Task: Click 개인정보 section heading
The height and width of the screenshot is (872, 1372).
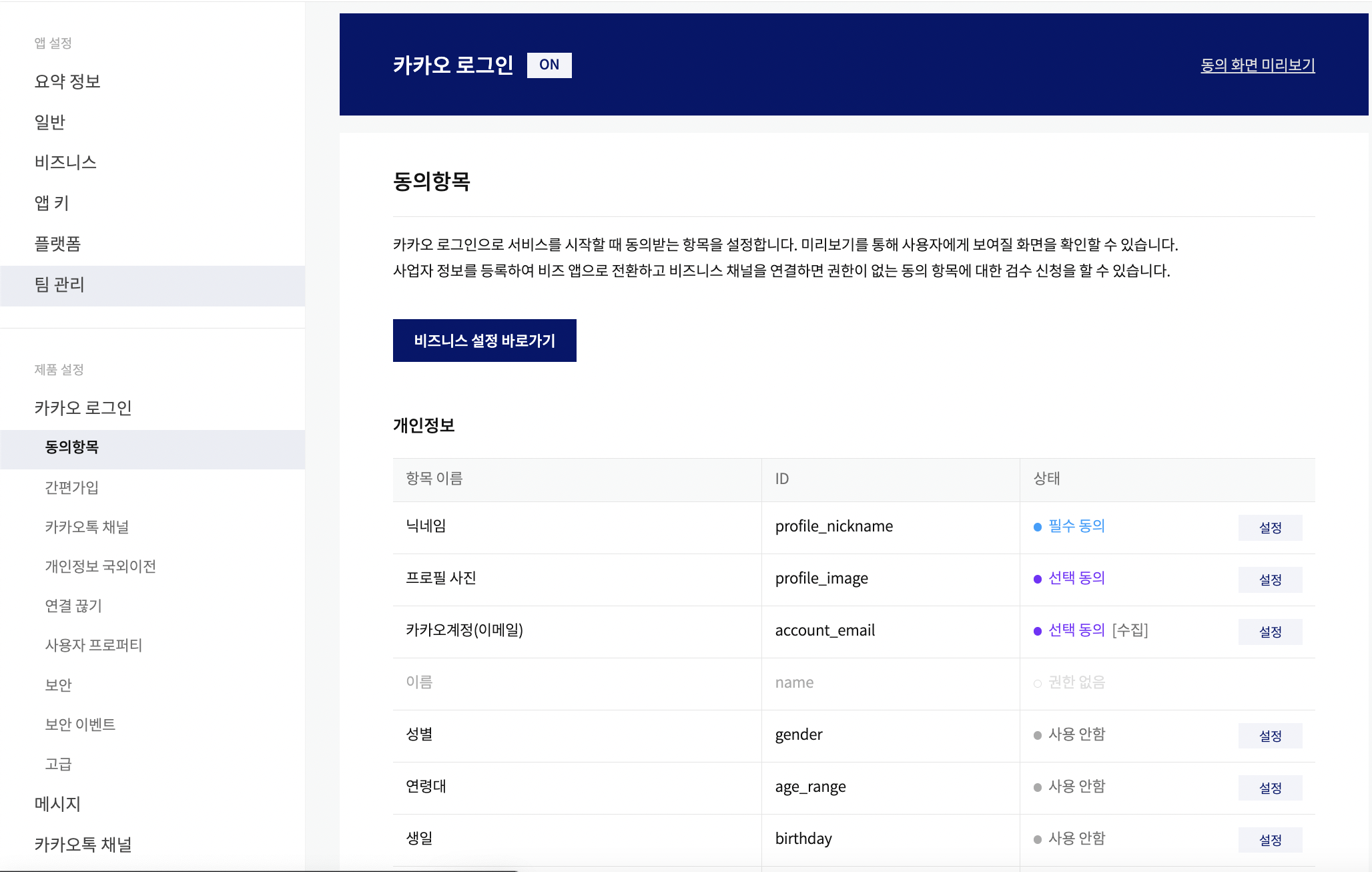Action: click(x=424, y=425)
